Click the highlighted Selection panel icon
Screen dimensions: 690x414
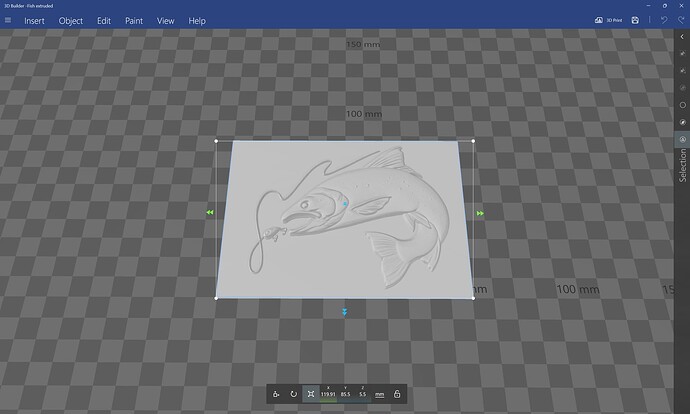683,139
